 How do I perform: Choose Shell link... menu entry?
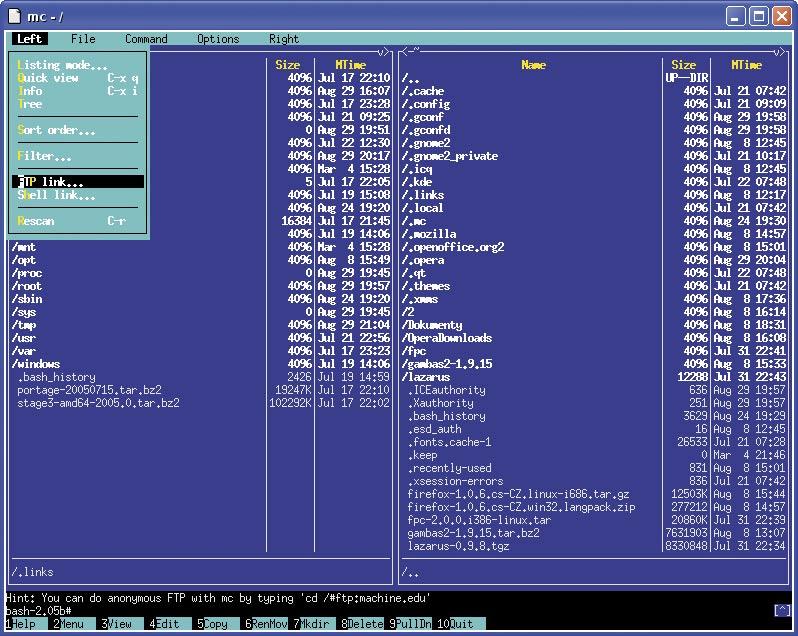[x=78, y=195]
